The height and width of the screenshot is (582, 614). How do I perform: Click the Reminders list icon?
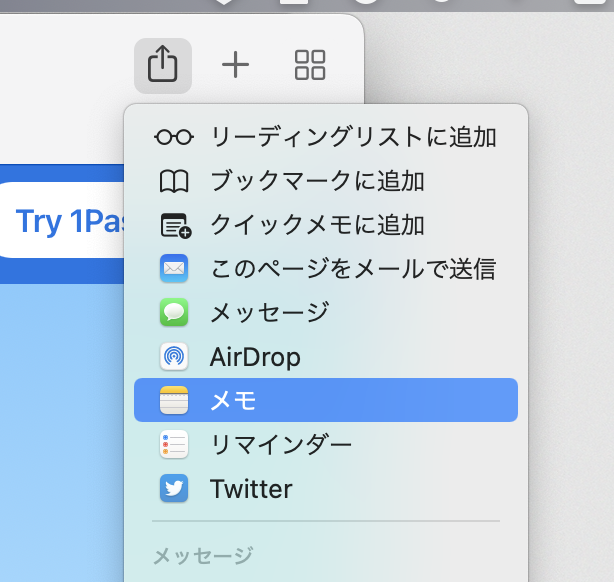tap(174, 444)
